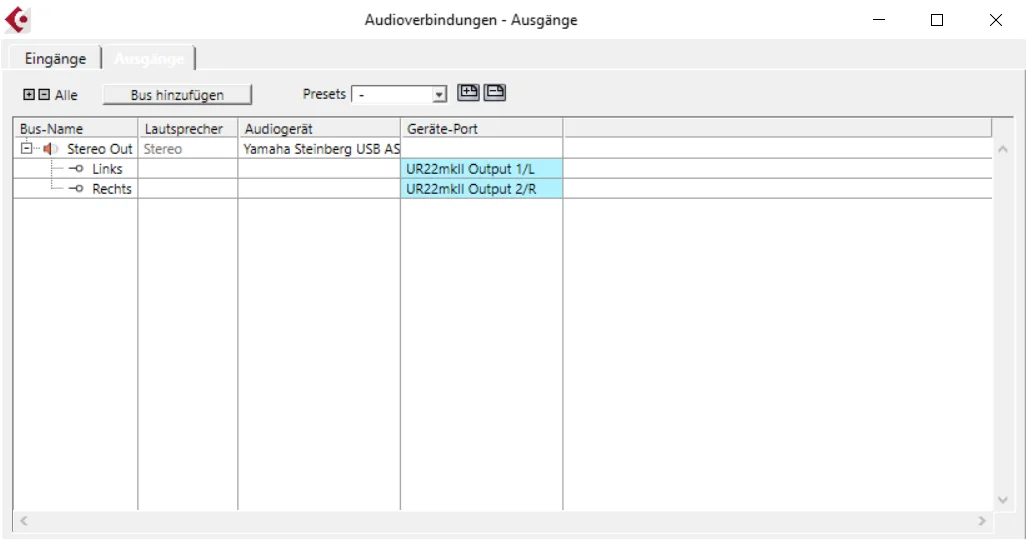Click the vertical scrollbar up arrow
This screenshot has width=1027, height=540.
coord(1003,149)
